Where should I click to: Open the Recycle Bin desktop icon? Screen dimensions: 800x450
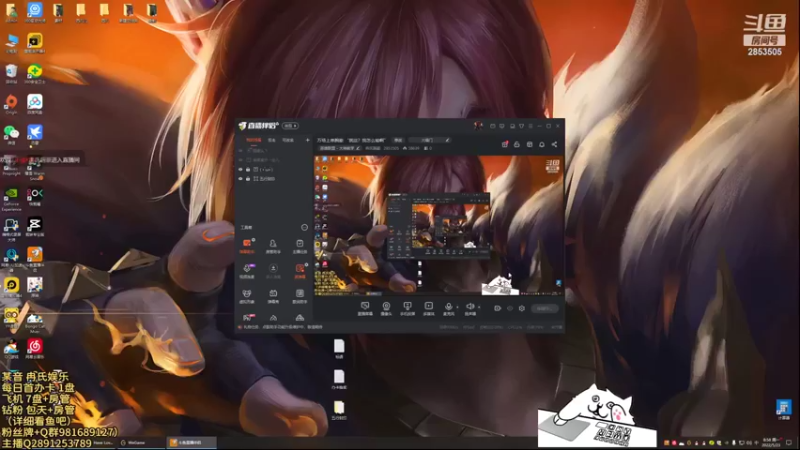pyautogui.click(x=11, y=73)
